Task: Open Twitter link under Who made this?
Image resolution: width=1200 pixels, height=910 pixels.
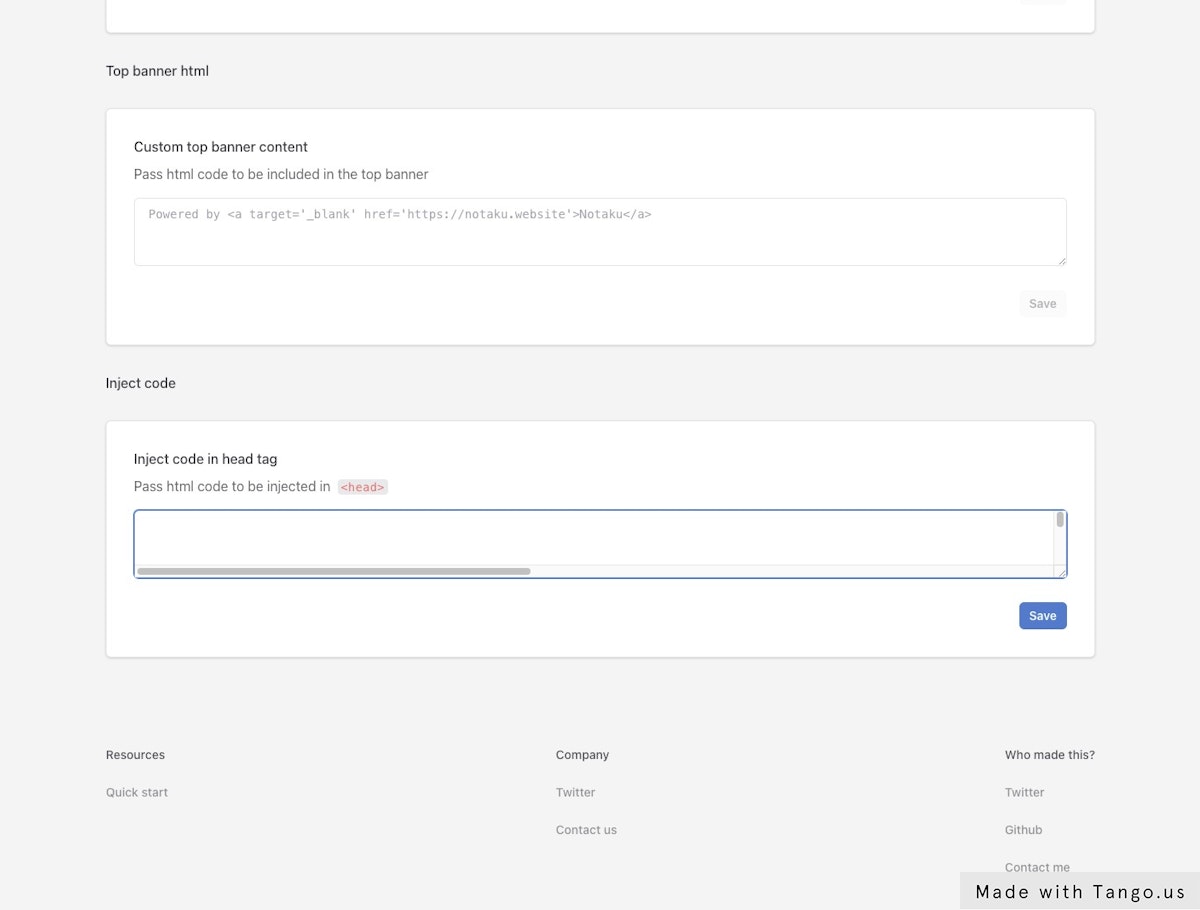Action: pos(1024,793)
